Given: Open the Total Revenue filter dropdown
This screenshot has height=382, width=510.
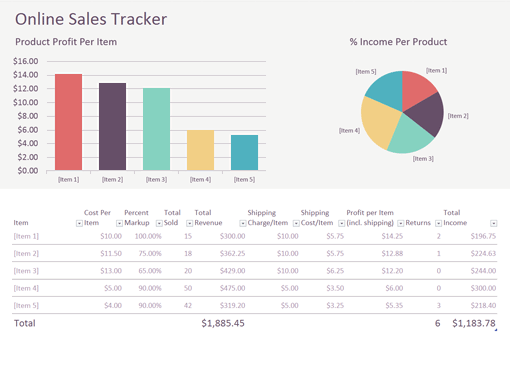Looking at the screenshot, I should click(x=243, y=223).
